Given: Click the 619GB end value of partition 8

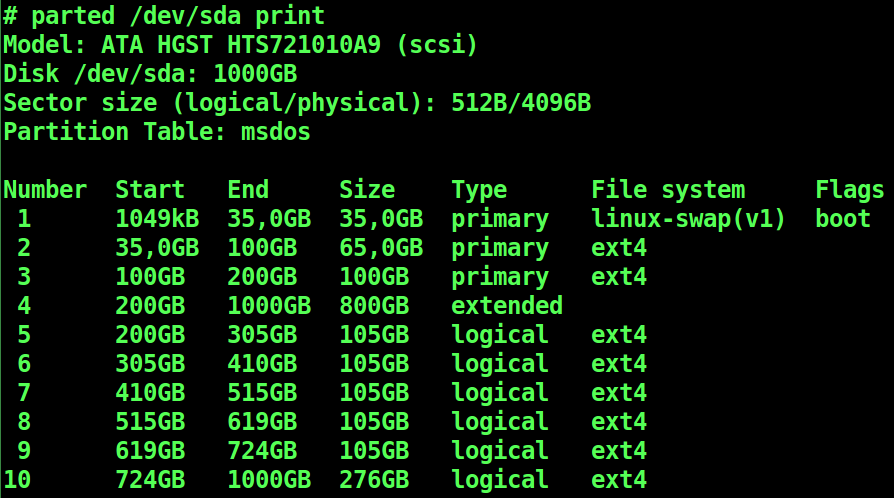Looking at the screenshot, I should click(x=262, y=422).
